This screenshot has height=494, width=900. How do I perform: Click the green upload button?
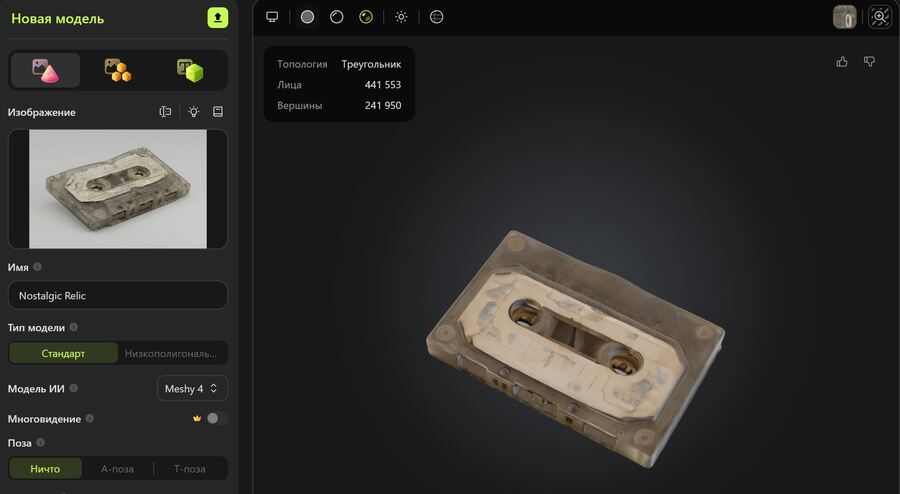point(218,18)
